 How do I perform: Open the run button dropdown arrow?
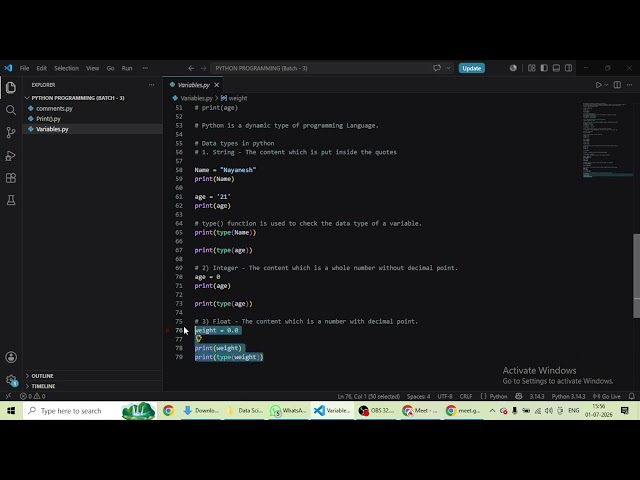coord(606,85)
